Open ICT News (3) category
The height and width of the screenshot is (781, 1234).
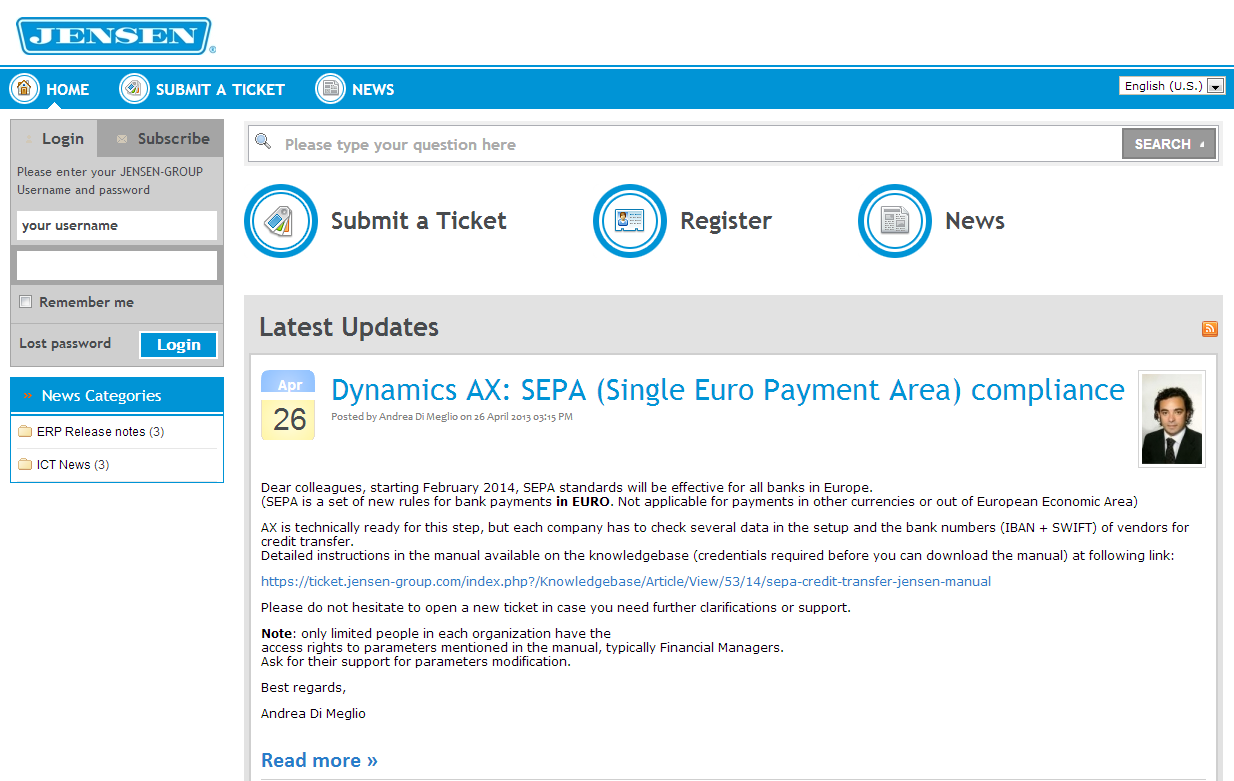(73, 465)
